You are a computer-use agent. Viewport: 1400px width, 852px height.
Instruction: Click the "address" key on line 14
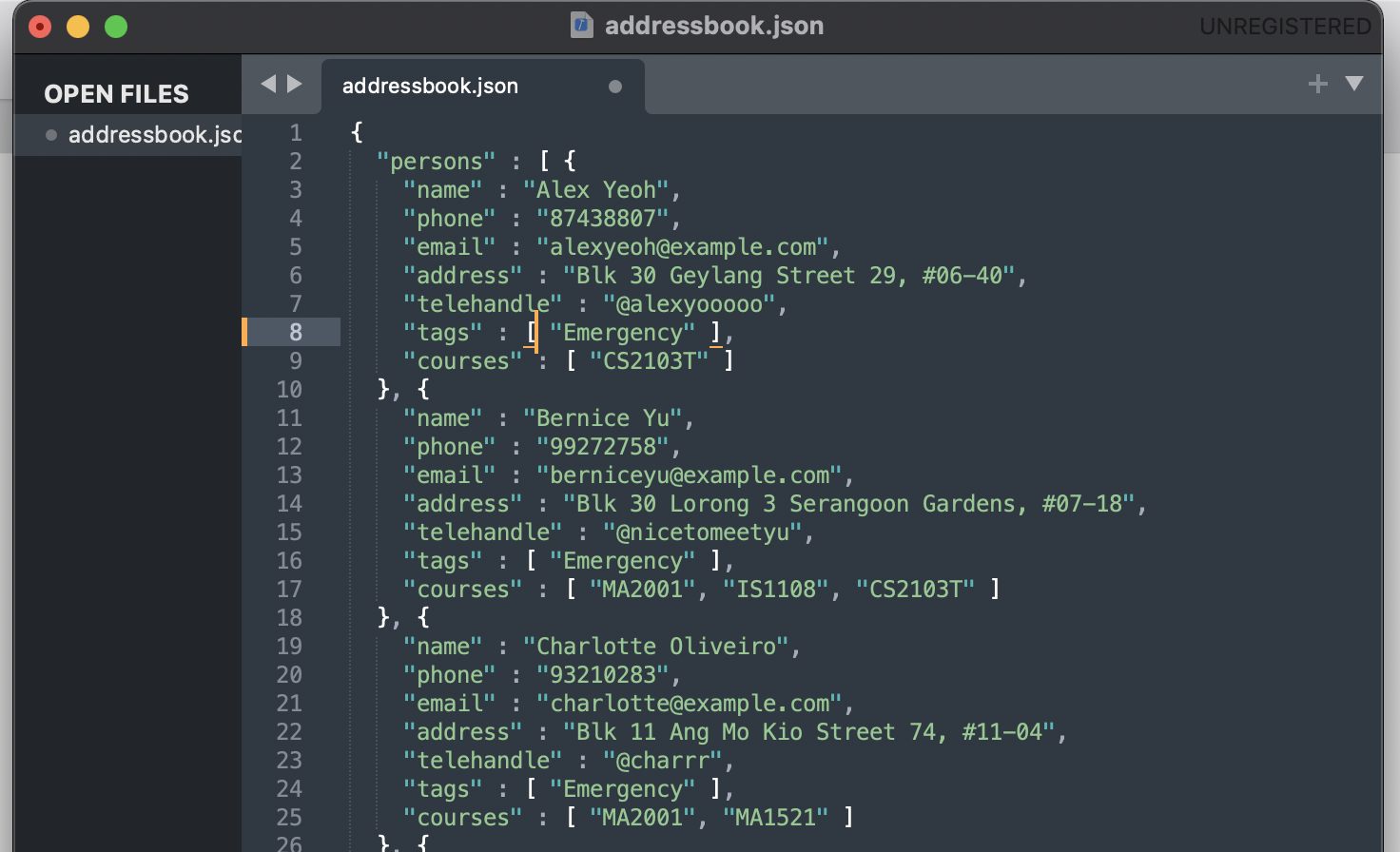pos(463,503)
